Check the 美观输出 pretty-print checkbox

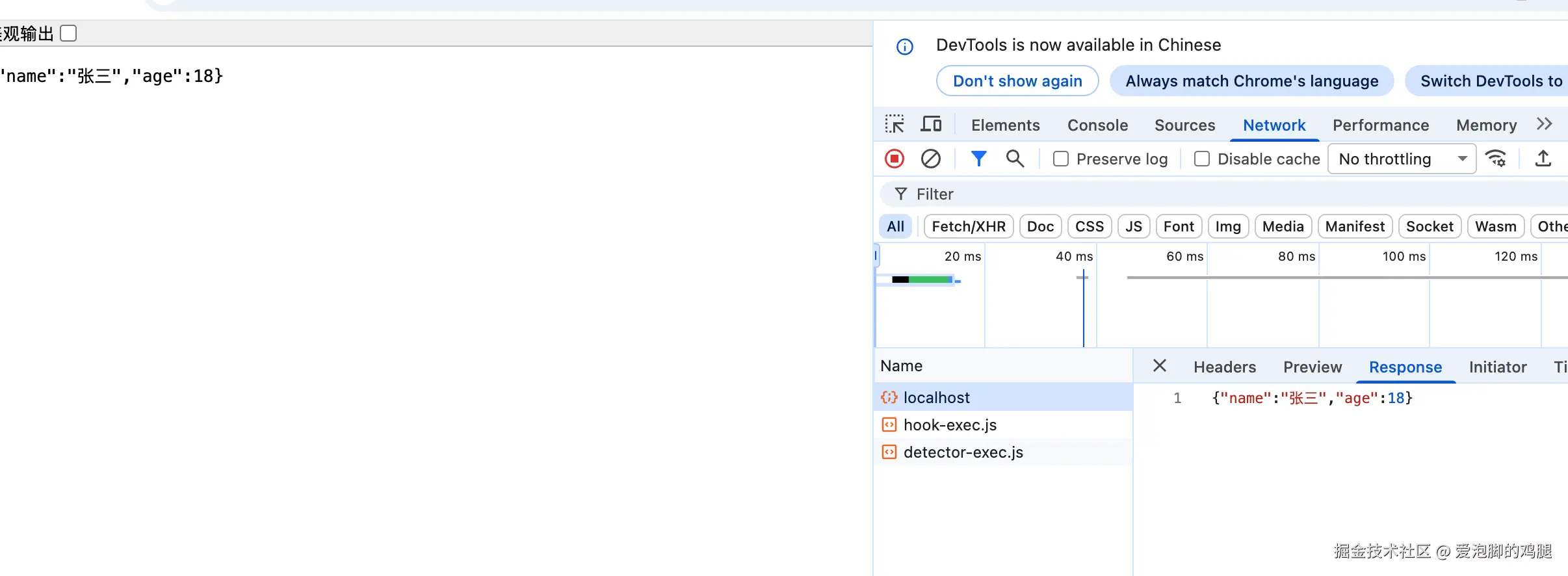68,33
